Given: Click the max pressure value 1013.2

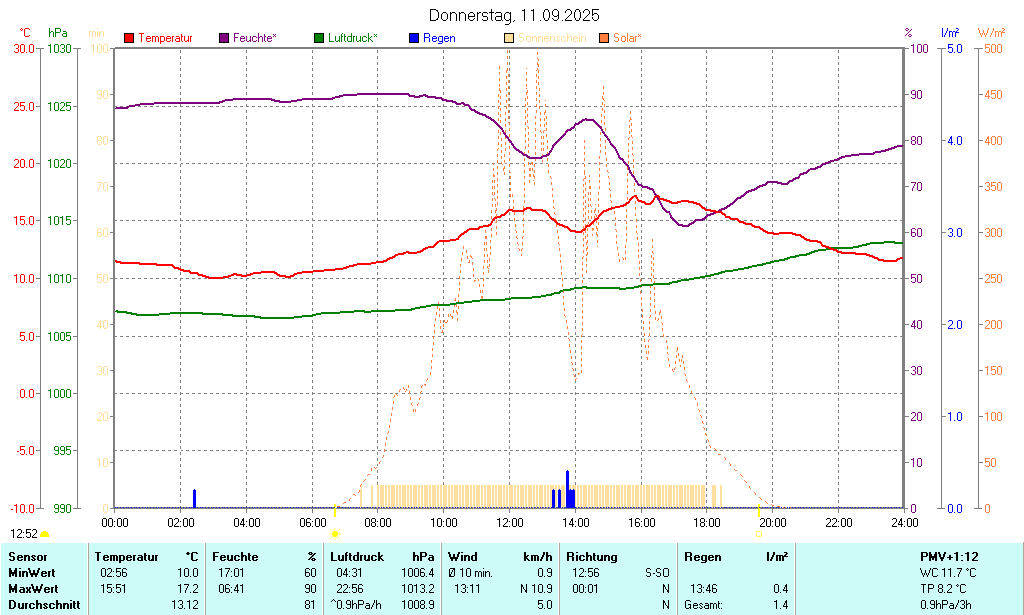Looking at the screenshot, I should (418, 588).
